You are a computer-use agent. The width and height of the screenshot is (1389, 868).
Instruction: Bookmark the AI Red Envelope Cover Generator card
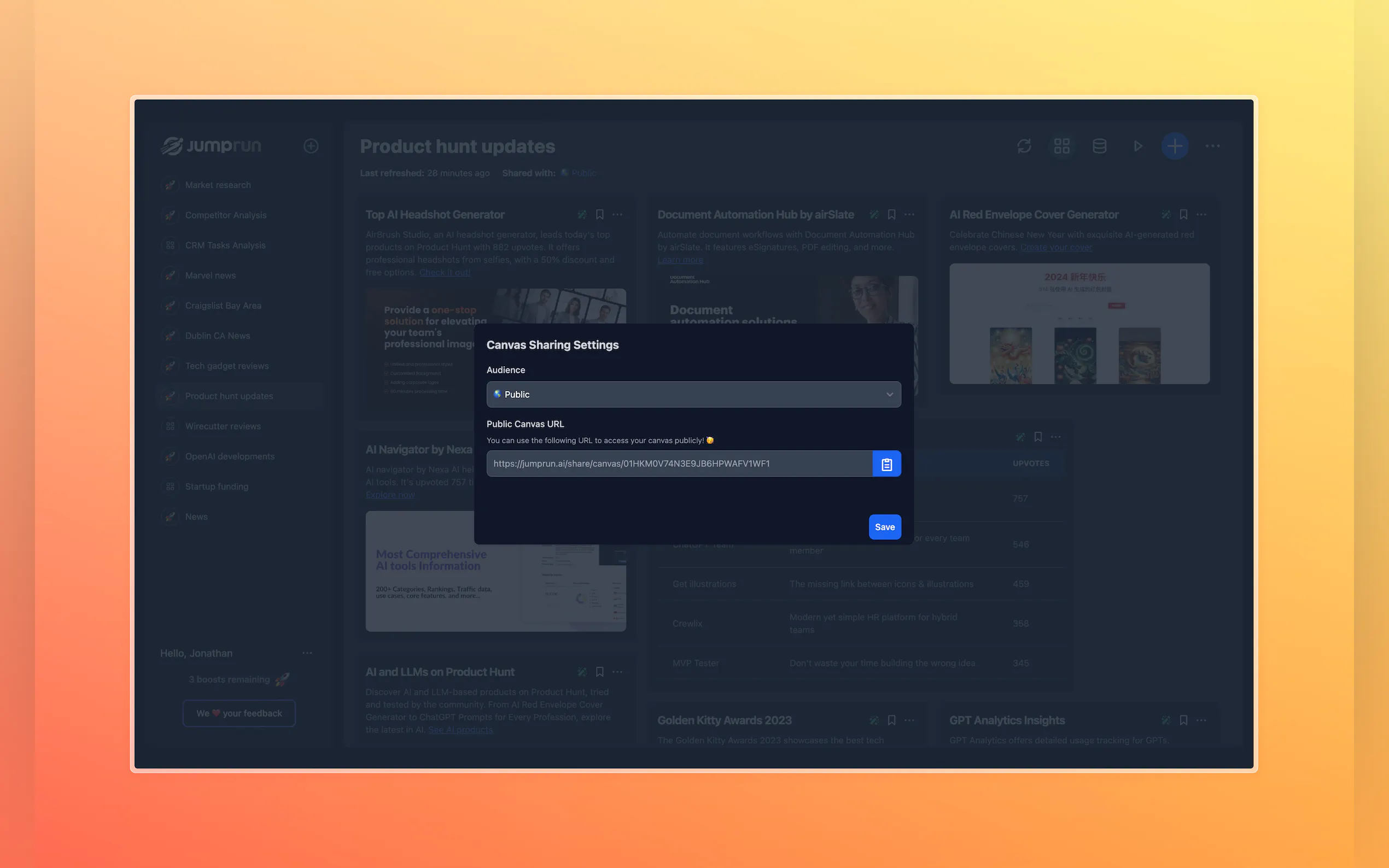[x=1183, y=214]
